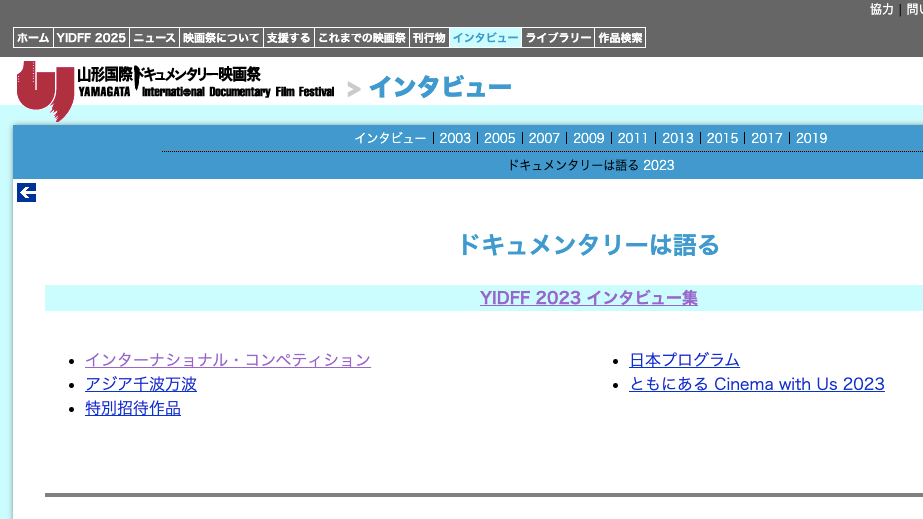Select 映画祭について in the top menu
This screenshot has width=923, height=519.
221,38
